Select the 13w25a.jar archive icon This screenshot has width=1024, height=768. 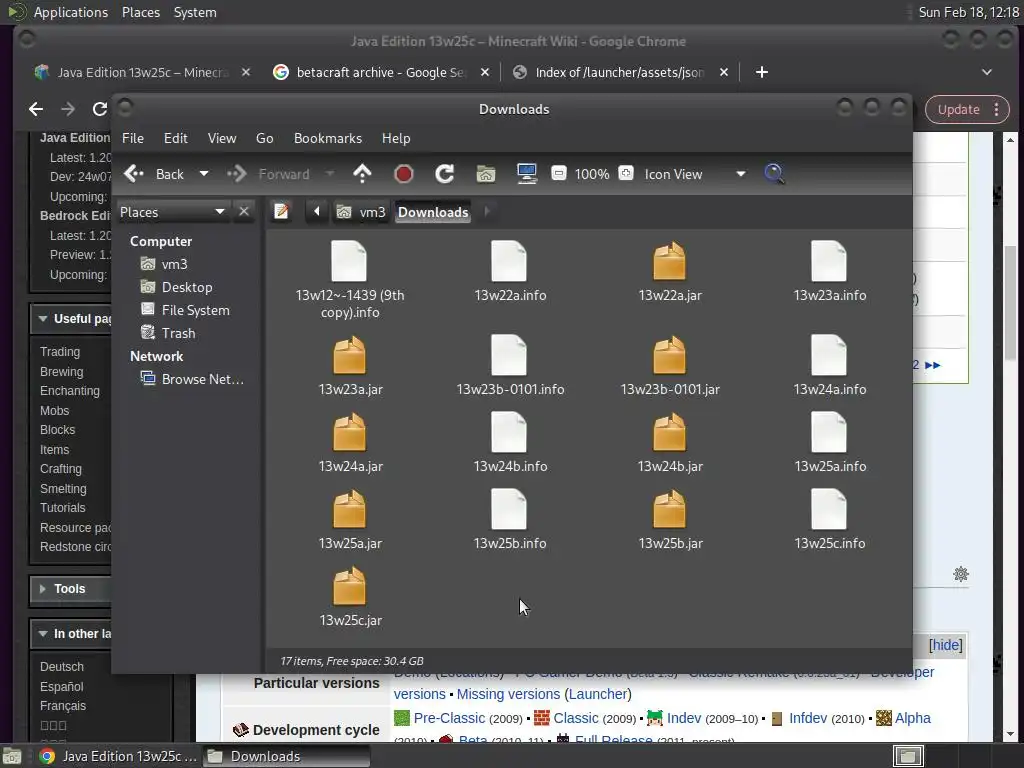(349, 509)
